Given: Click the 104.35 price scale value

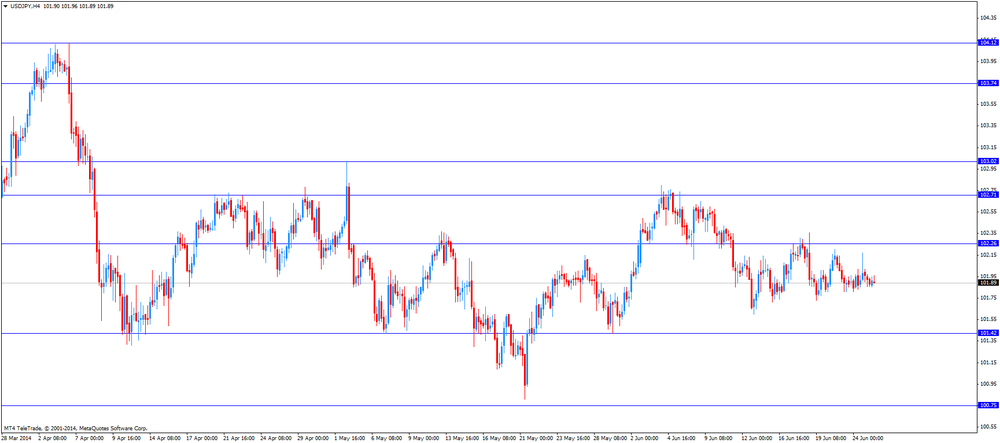Looking at the screenshot, I should click(988, 18).
